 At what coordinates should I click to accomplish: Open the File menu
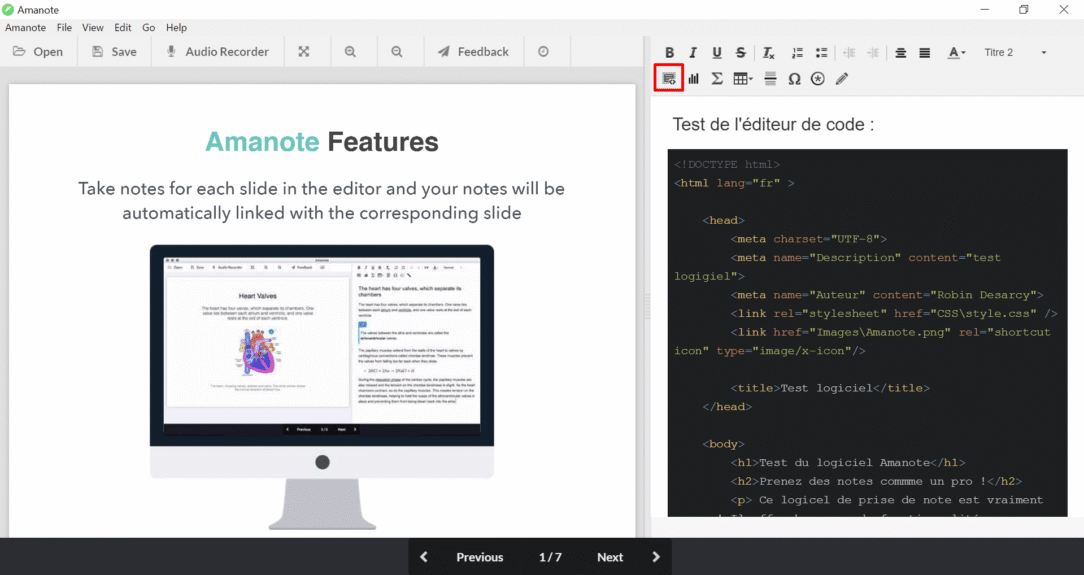coord(64,28)
